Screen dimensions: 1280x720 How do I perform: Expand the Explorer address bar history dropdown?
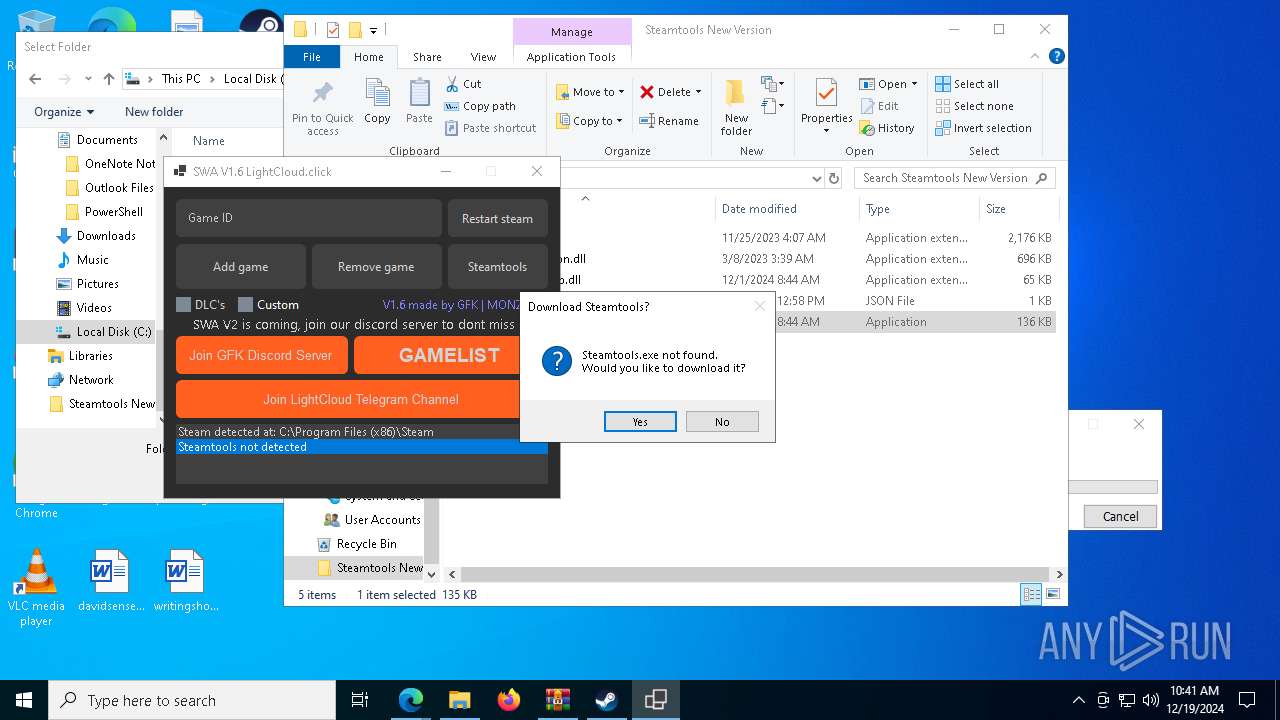coord(817,178)
